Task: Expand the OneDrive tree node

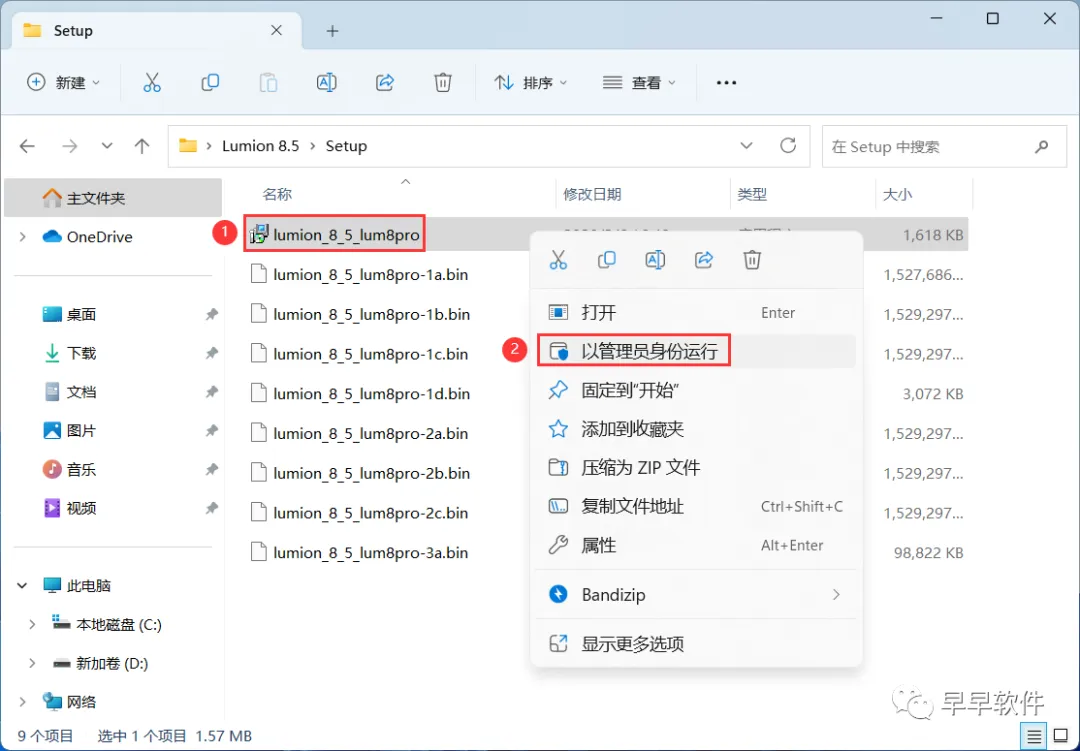Action: pyautogui.click(x=23, y=237)
